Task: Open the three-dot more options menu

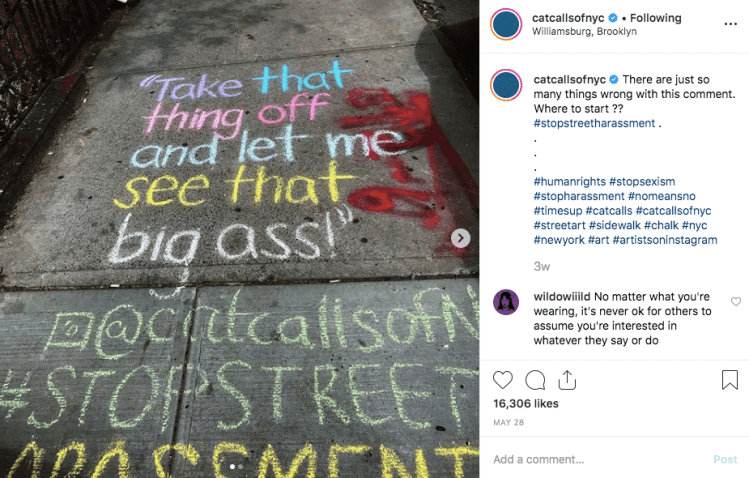Action: click(x=730, y=24)
